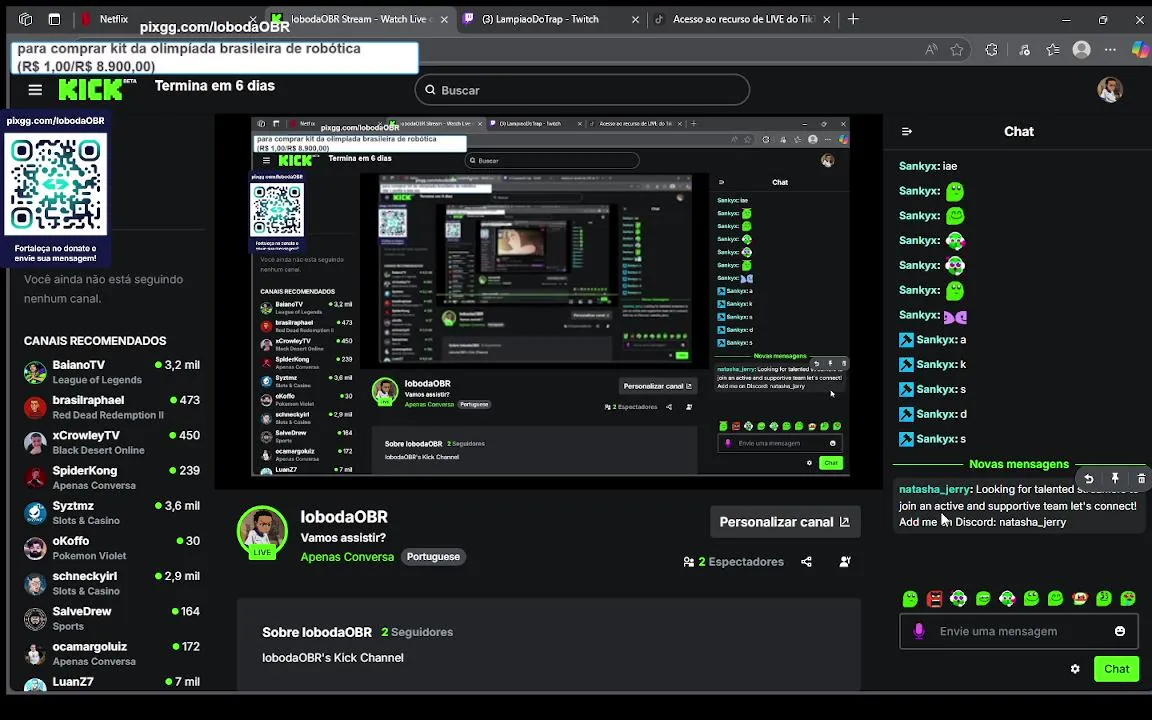Click Personalizar canal button
The width and height of the screenshot is (1152, 720).
click(785, 522)
